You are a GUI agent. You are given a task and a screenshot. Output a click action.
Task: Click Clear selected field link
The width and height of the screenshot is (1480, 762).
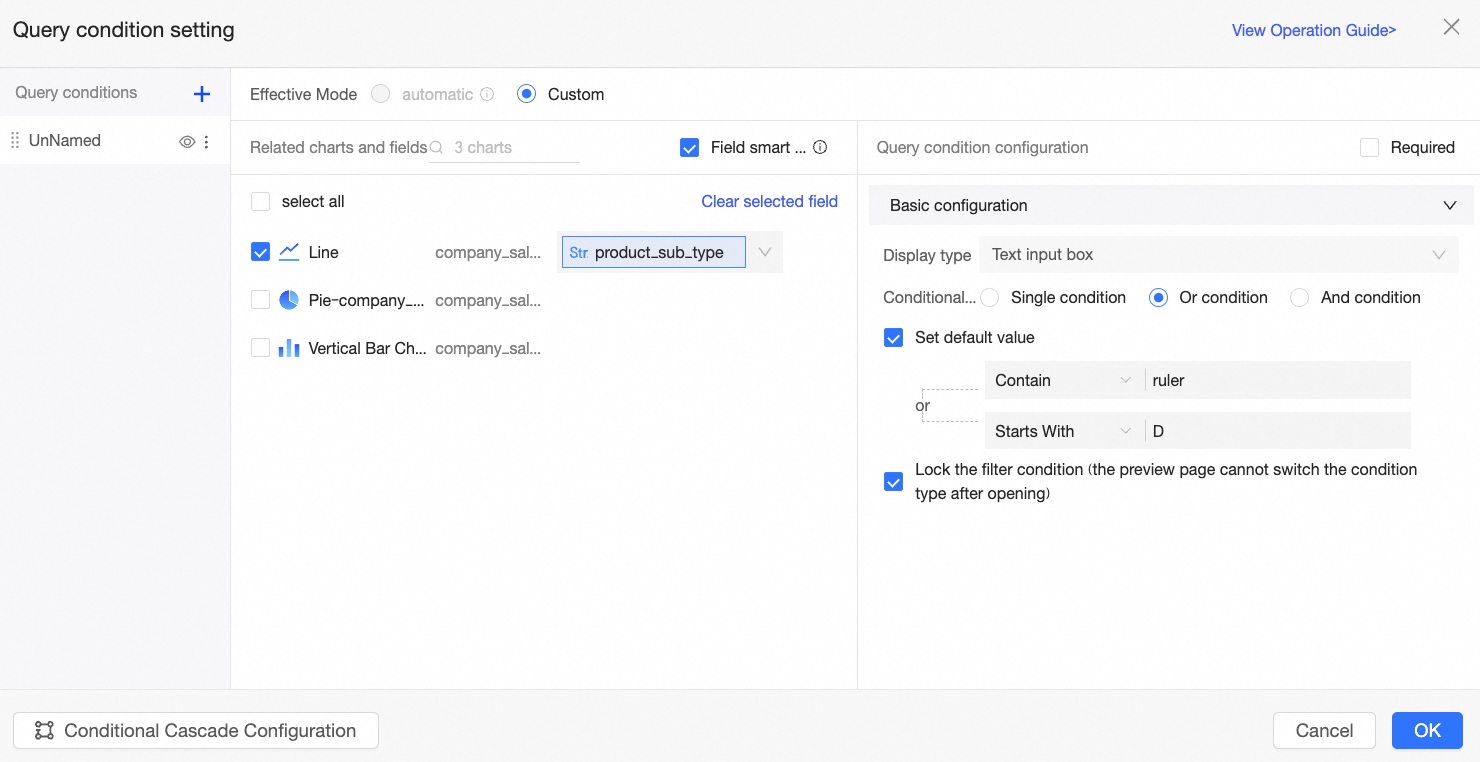tap(769, 201)
